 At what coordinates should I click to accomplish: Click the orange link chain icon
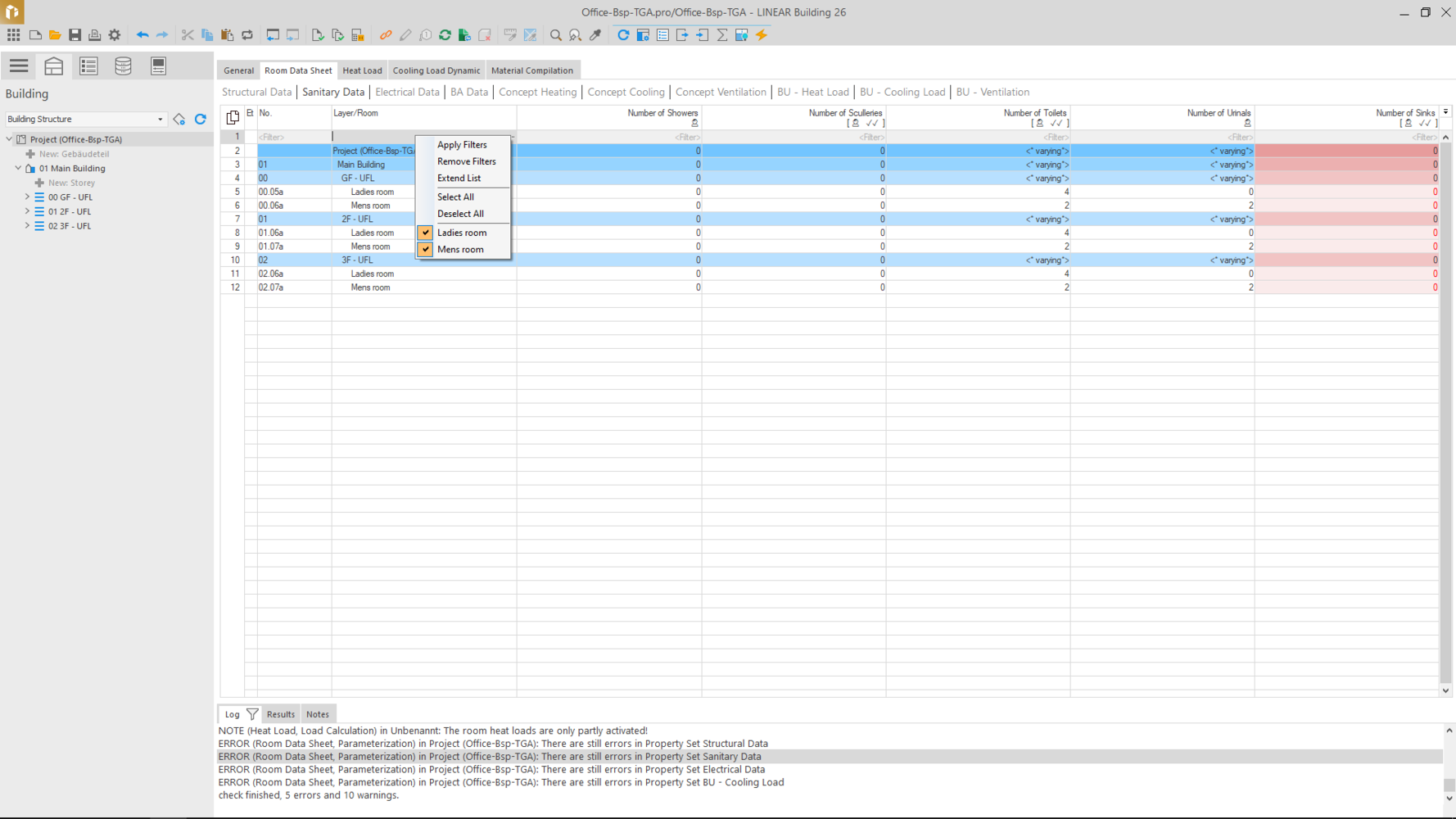pos(386,35)
